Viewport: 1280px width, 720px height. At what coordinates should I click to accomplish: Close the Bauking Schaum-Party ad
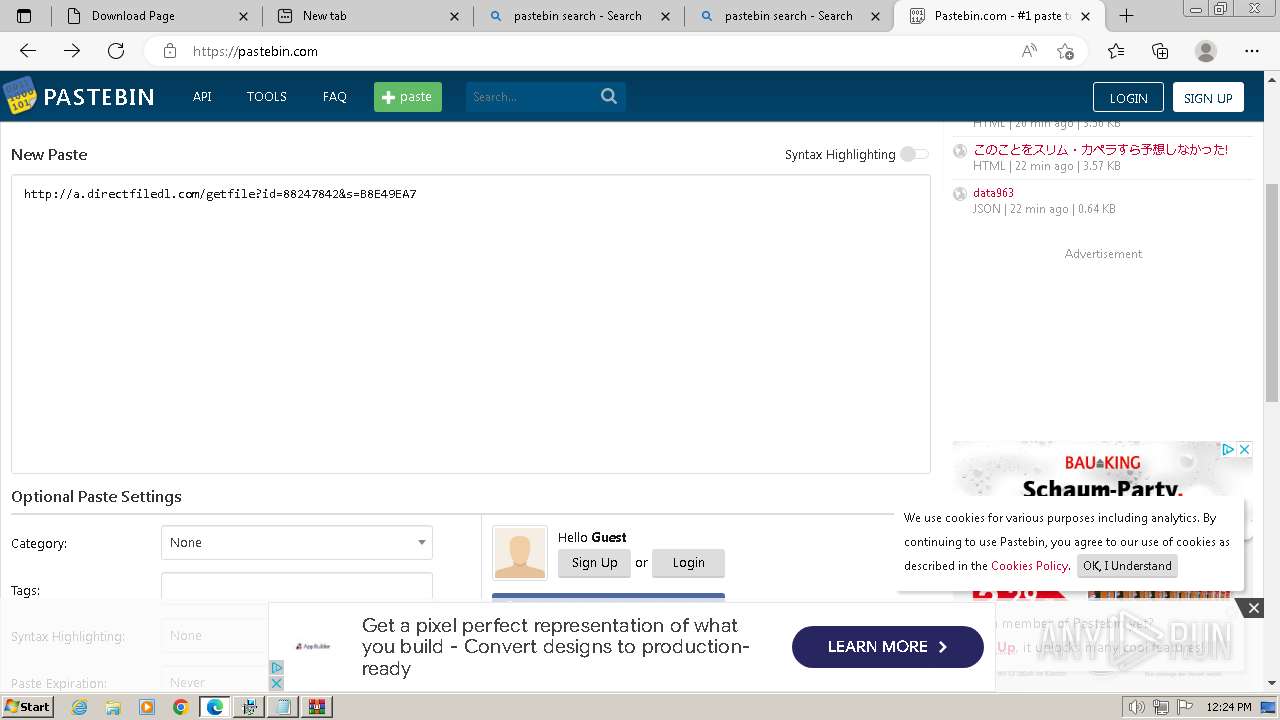point(1244,450)
